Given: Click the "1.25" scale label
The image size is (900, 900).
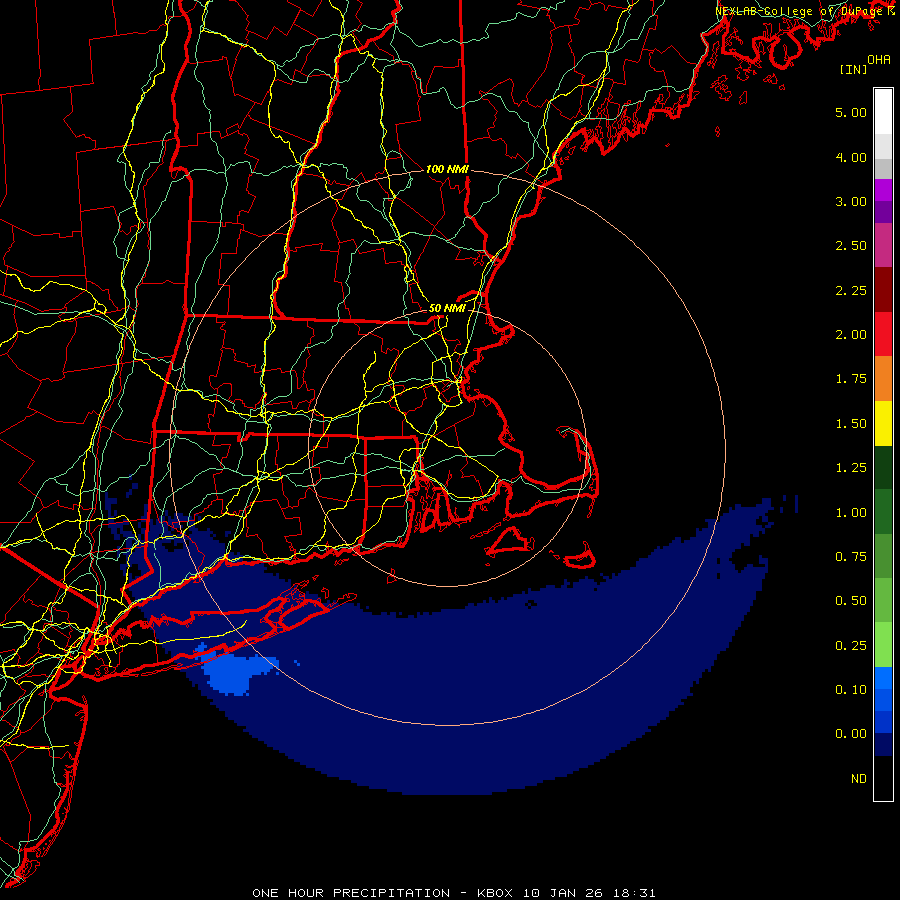Looking at the screenshot, I should pos(851,468).
